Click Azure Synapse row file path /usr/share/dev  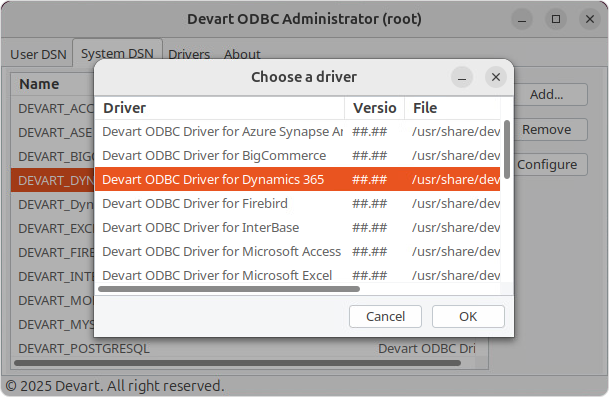pos(456,132)
